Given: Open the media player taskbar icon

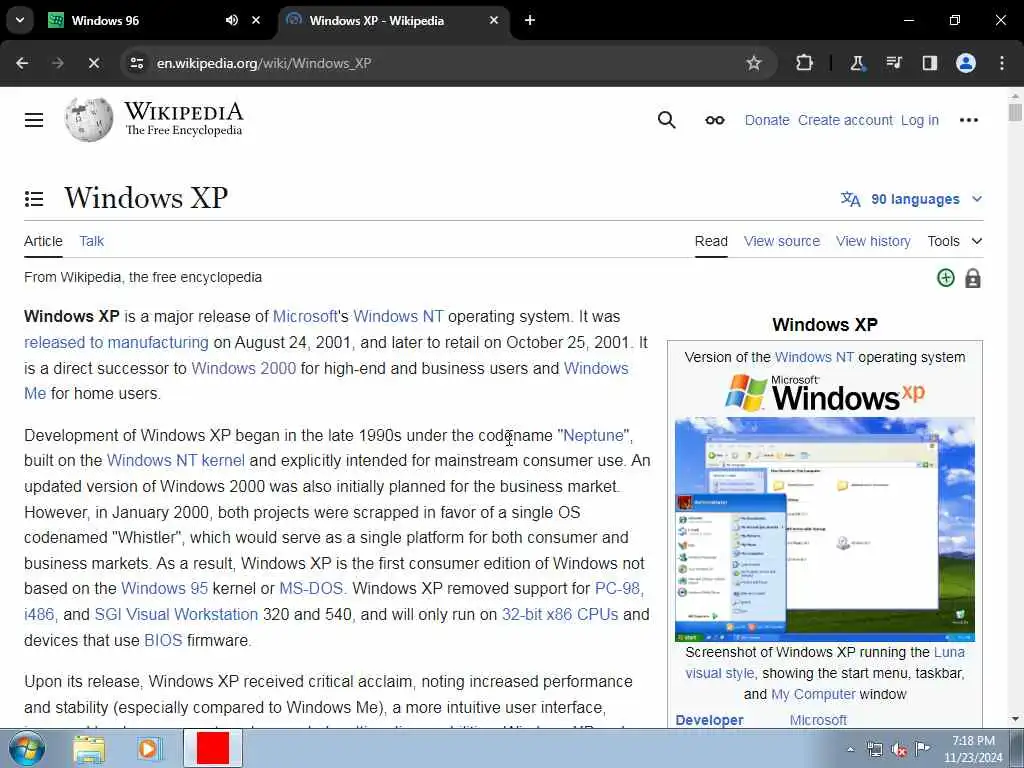Looking at the screenshot, I should pos(149,749).
